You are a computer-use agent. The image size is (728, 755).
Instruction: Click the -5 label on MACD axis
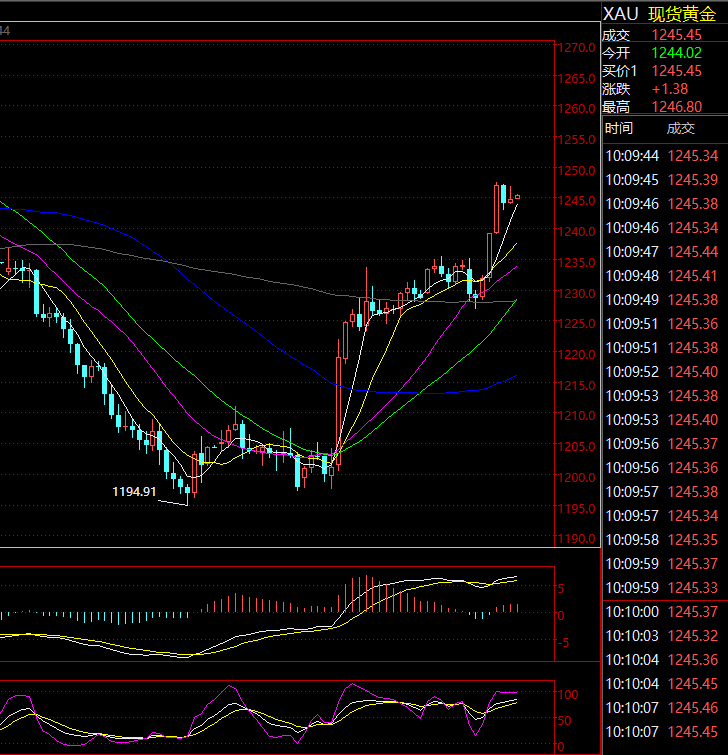[563, 642]
